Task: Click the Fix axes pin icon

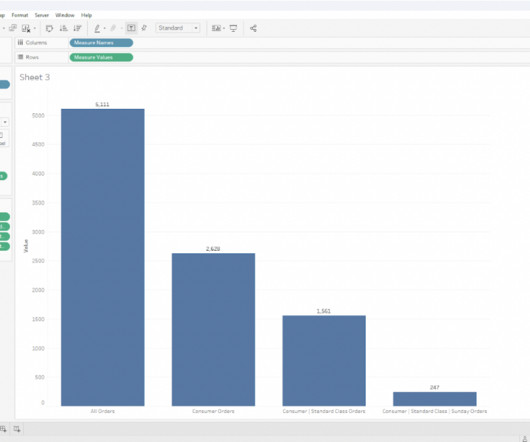Action: tap(144, 28)
